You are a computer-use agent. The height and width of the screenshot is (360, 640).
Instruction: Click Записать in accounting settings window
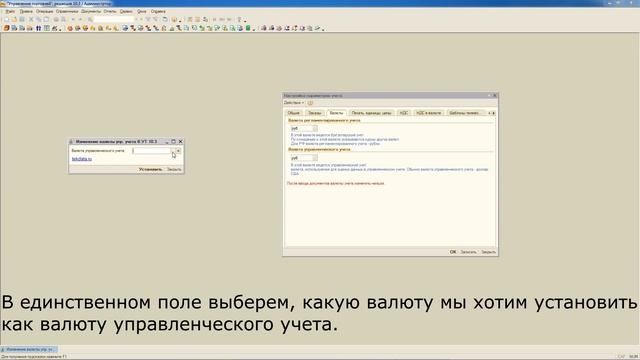[x=469, y=252]
